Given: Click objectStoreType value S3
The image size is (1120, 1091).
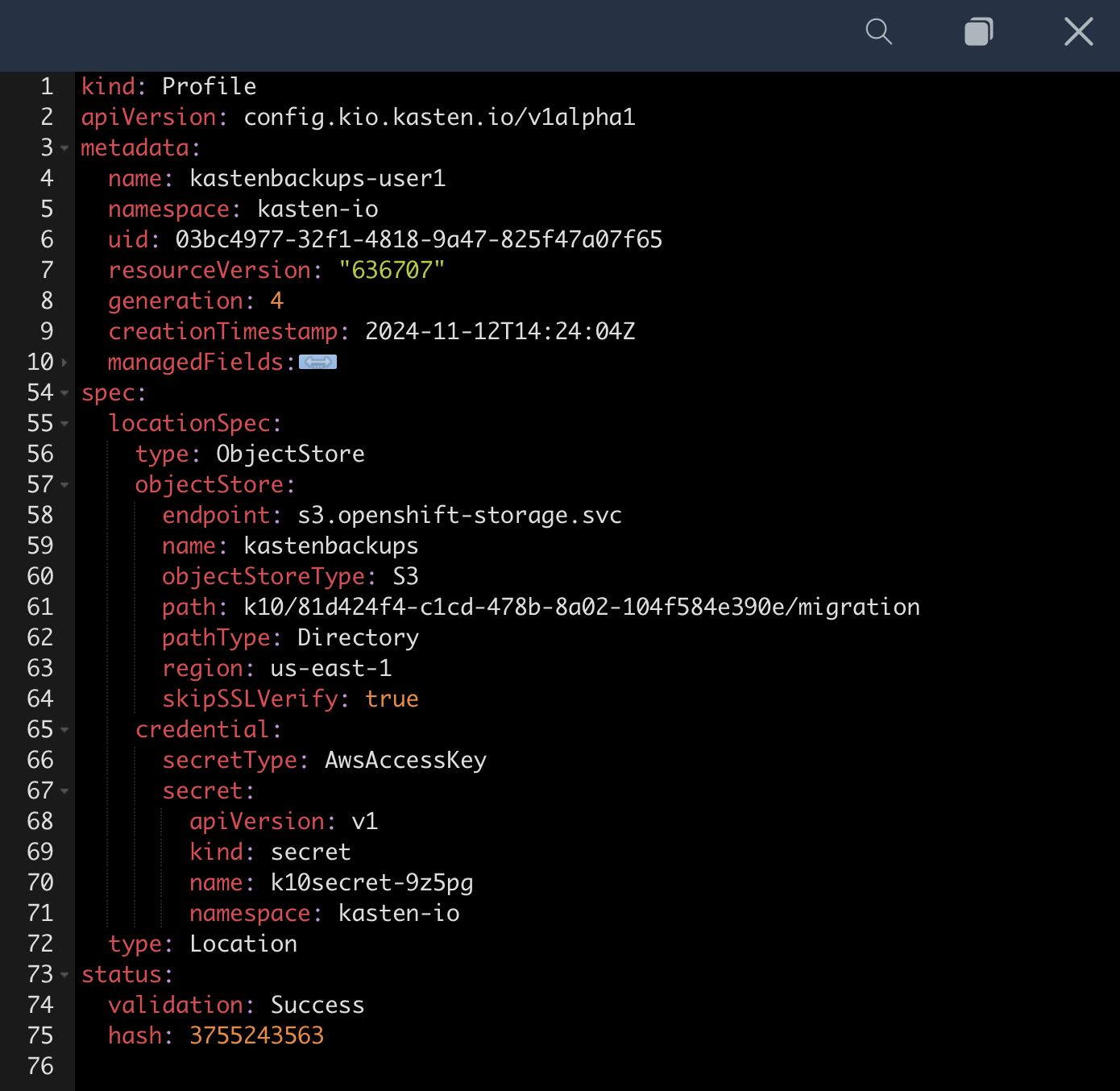Looking at the screenshot, I should coord(405,576).
